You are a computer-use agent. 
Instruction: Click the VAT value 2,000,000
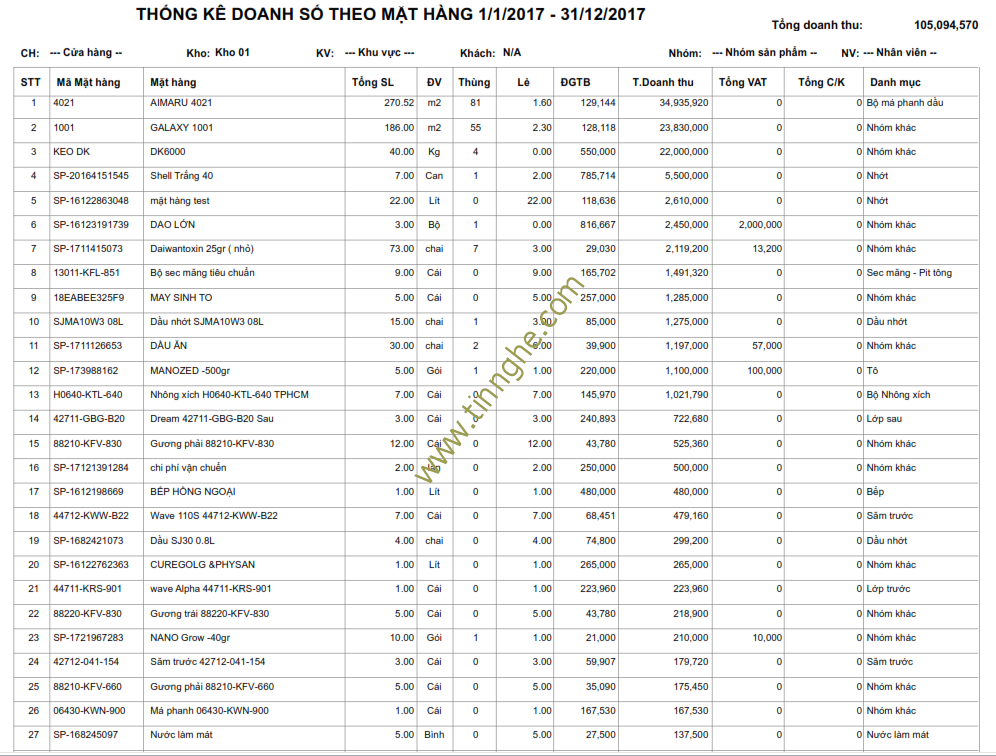click(x=760, y=225)
